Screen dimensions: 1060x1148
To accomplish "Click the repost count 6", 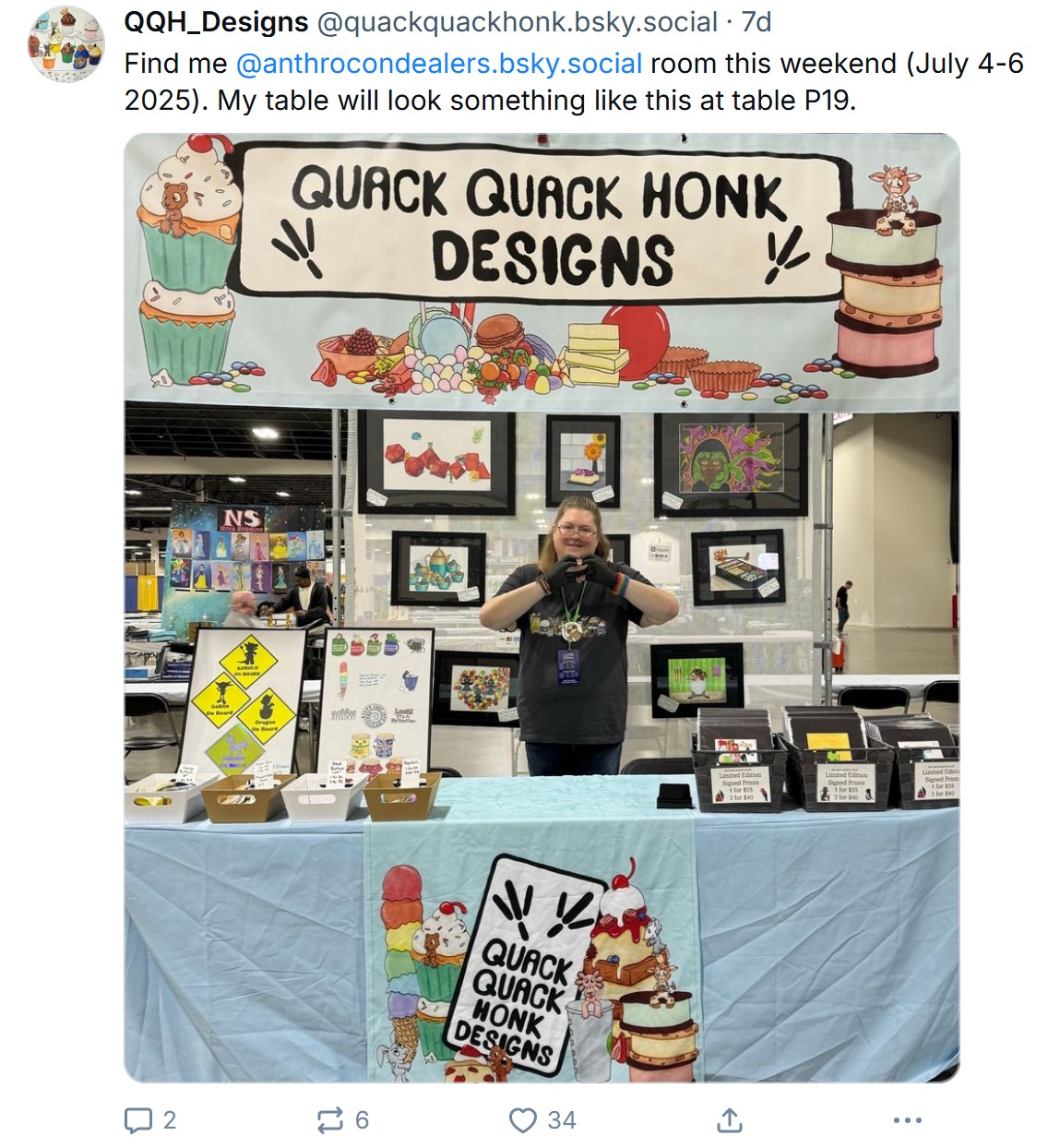I will coord(362,1120).
